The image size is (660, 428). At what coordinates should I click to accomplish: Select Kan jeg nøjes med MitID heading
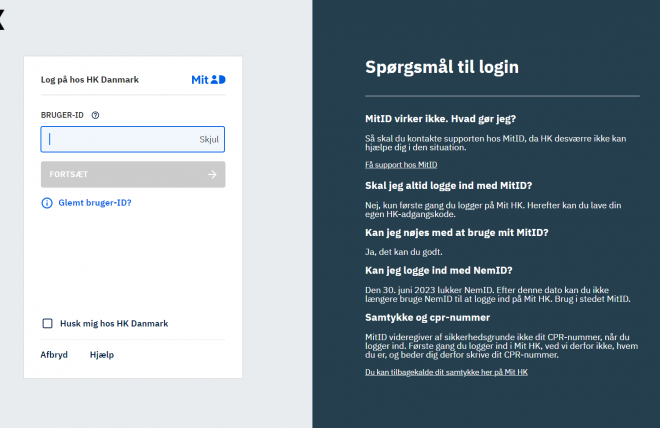pyautogui.click(x=457, y=233)
